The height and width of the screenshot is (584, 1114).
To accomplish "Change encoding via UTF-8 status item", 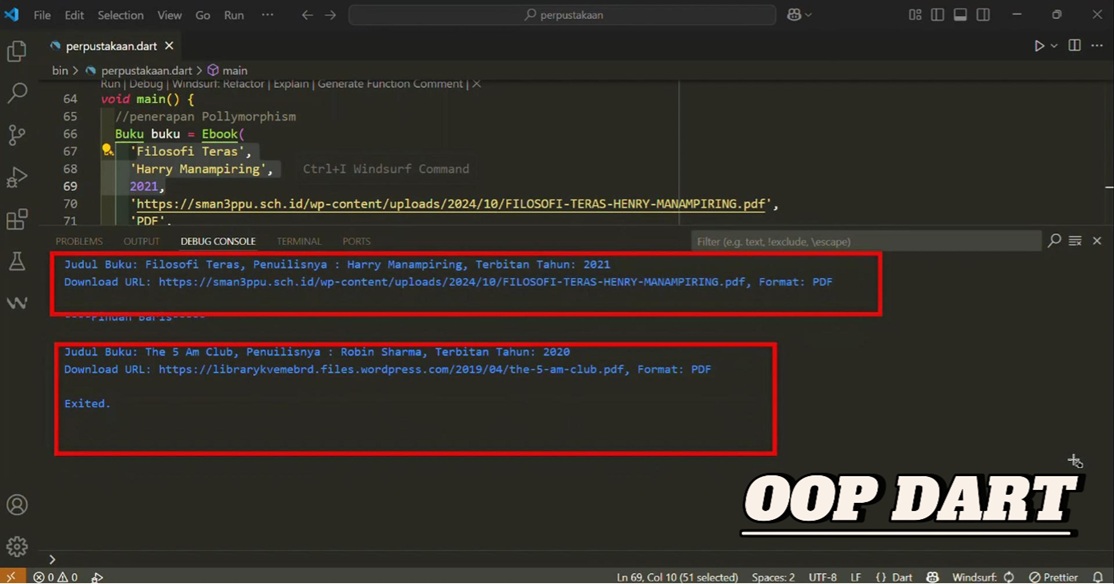I will click(823, 577).
